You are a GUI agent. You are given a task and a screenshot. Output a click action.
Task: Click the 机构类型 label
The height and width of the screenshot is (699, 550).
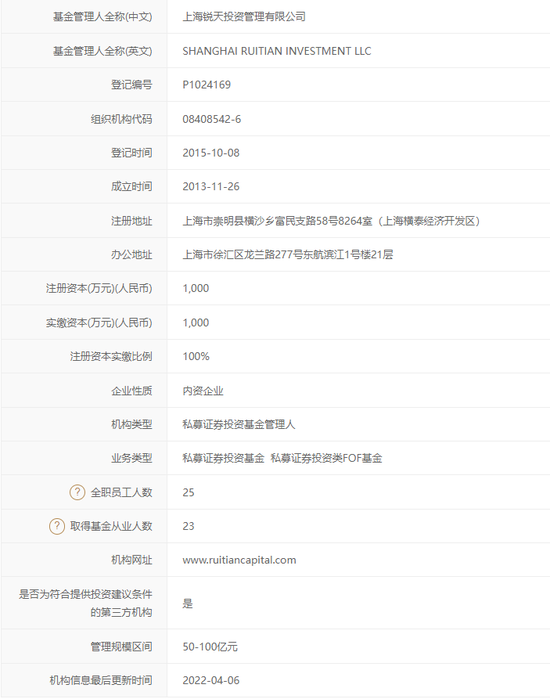[132, 424]
